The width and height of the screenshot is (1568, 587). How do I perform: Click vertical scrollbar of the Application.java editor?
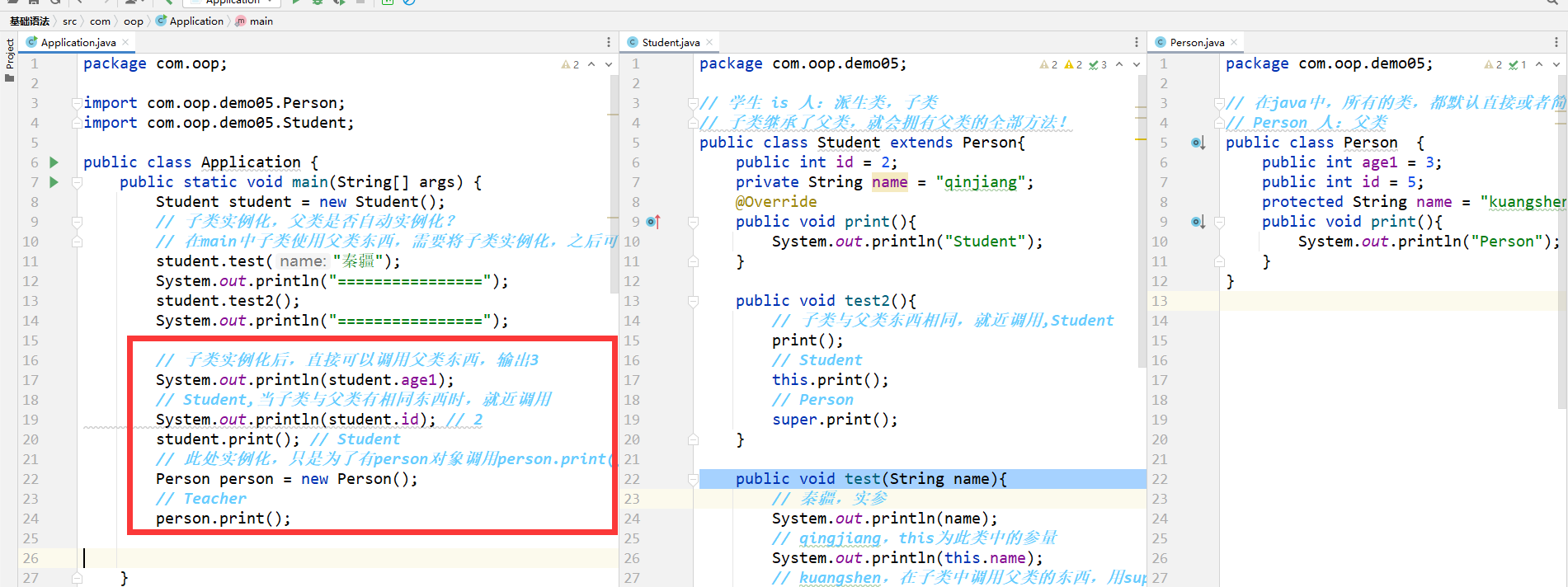tap(614, 184)
